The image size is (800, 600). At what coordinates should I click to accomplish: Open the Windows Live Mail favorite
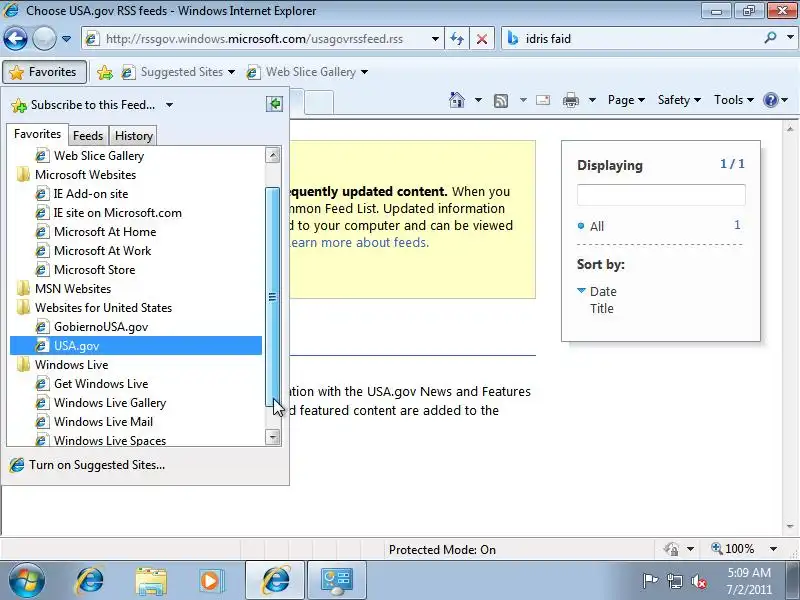103,421
